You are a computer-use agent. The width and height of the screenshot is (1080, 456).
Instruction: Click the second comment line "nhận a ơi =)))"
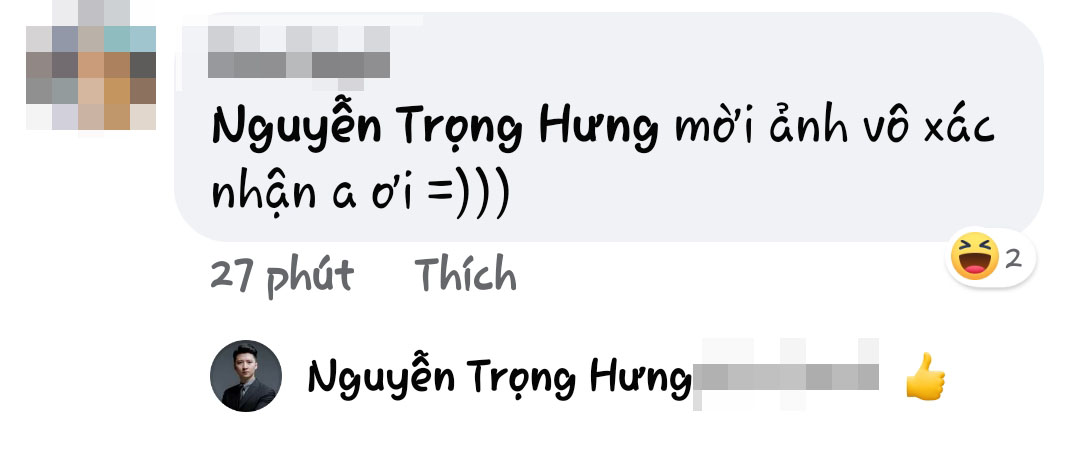[360, 191]
